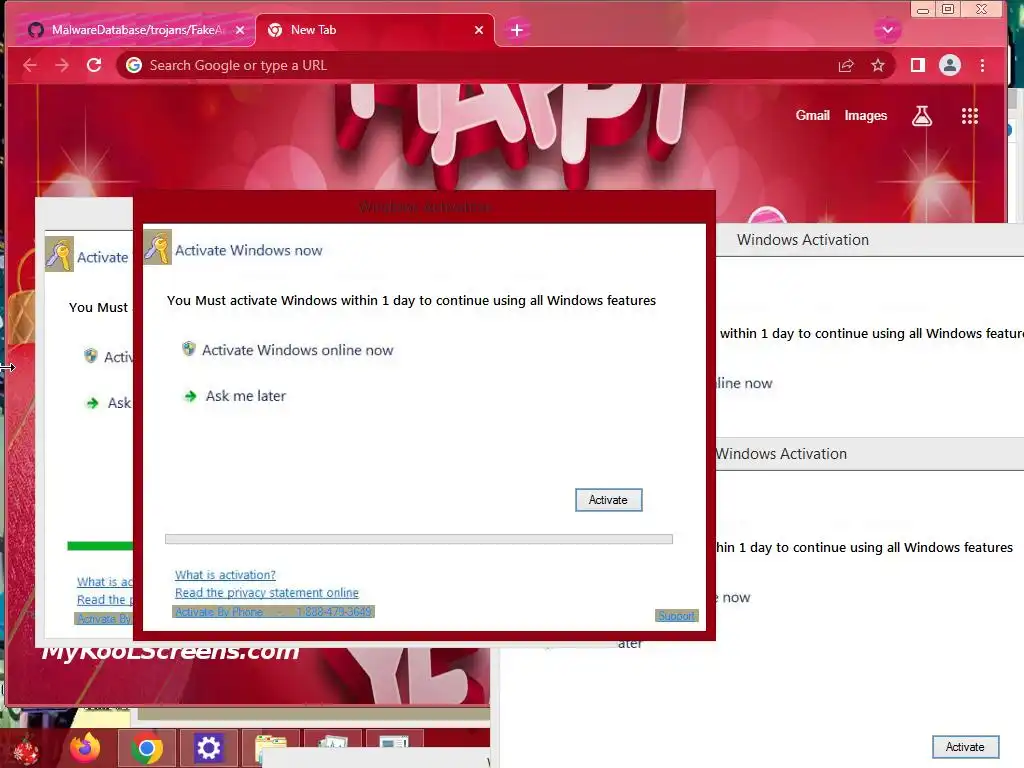The height and width of the screenshot is (768, 1024).
Task: Open the What is activation? link
Action: [x=225, y=575]
